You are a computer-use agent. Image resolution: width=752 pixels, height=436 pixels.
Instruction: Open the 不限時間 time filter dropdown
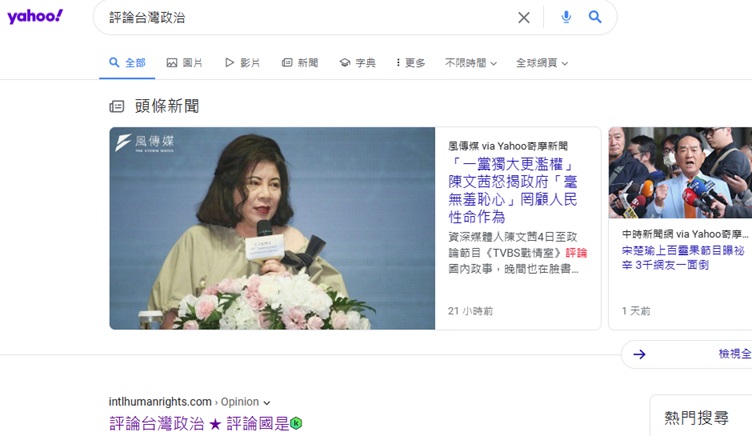470,63
